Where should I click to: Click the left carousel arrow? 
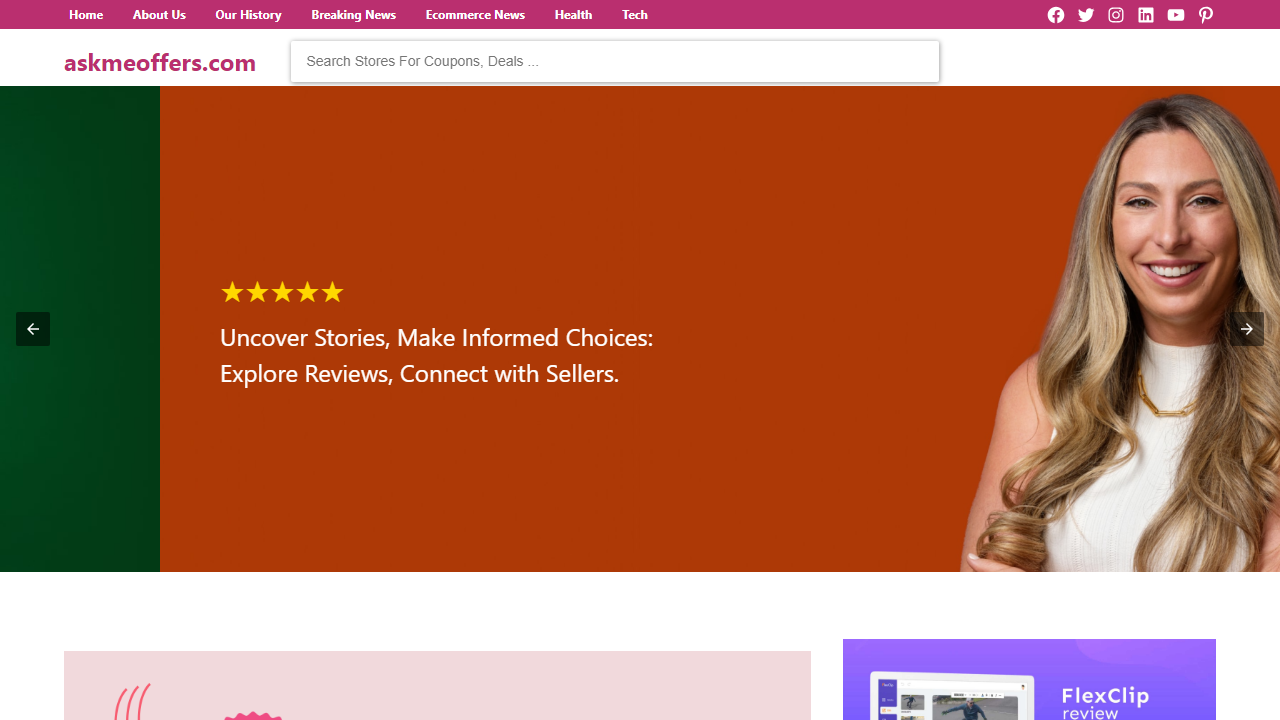coord(32,328)
